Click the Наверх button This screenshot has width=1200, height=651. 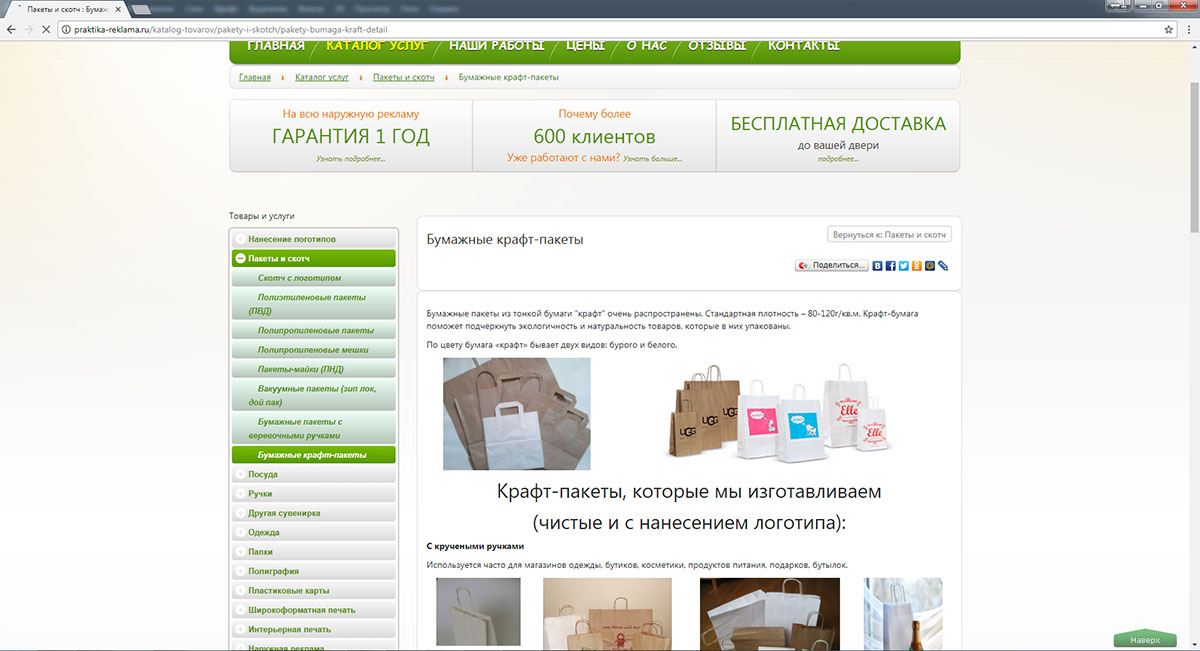pyautogui.click(x=1143, y=638)
